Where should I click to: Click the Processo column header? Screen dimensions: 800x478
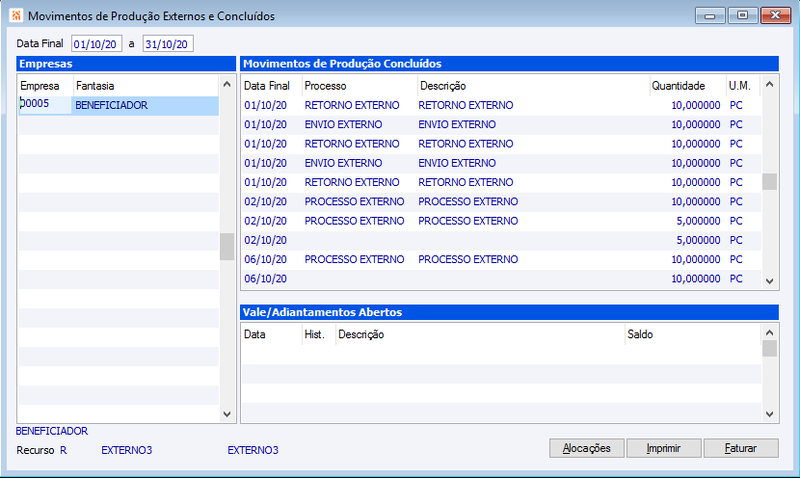tap(360, 86)
